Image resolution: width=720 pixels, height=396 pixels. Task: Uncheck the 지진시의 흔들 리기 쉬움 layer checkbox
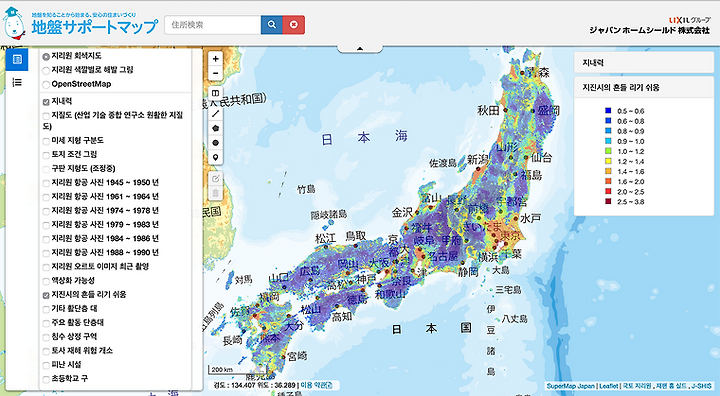(46, 295)
